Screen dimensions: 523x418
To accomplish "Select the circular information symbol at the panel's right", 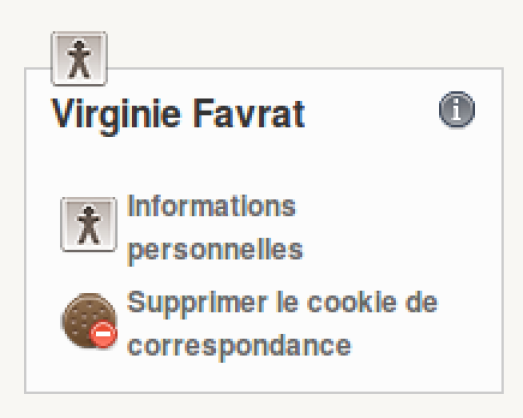I will 457,109.
